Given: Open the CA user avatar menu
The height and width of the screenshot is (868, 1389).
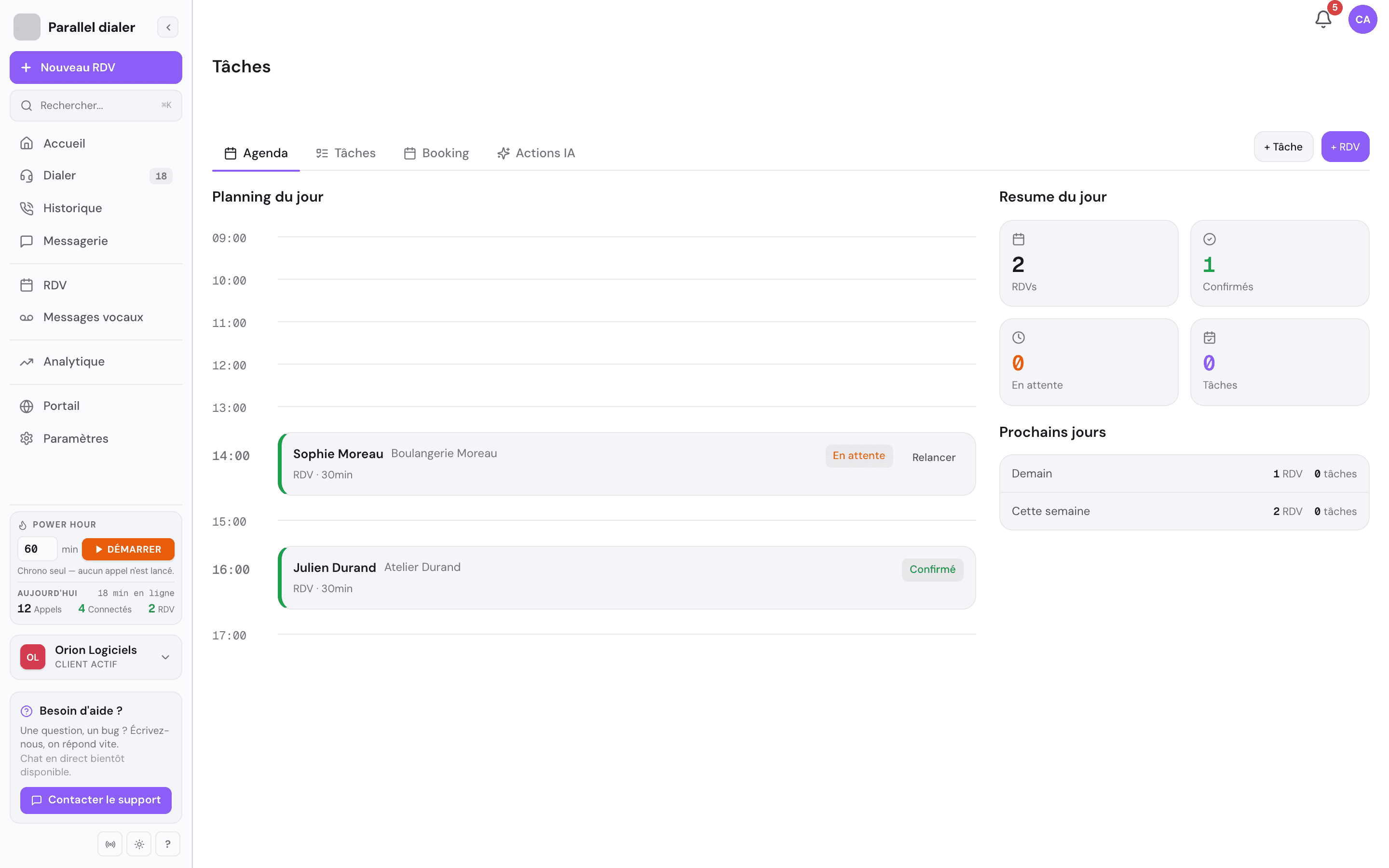Looking at the screenshot, I should coord(1362,19).
